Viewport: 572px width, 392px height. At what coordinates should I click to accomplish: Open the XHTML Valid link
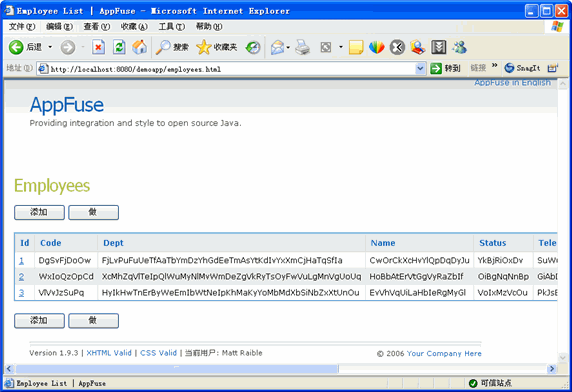click(109, 353)
